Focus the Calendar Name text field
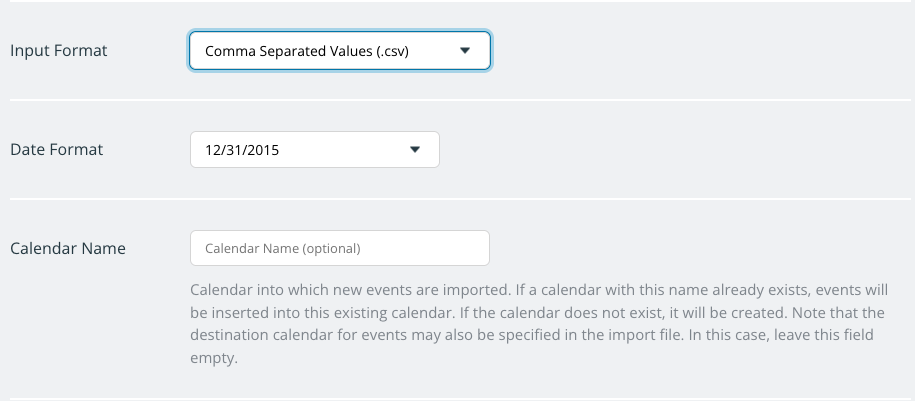The image size is (915, 401). [339, 248]
